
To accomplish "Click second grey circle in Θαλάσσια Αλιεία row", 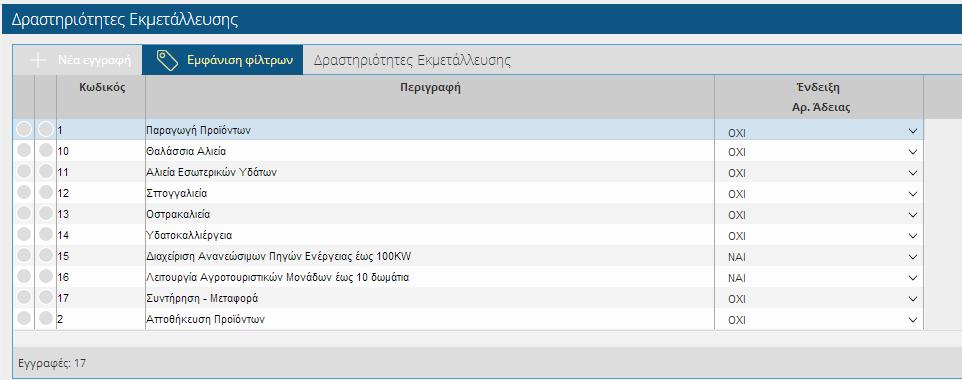I will pos(46,150).
